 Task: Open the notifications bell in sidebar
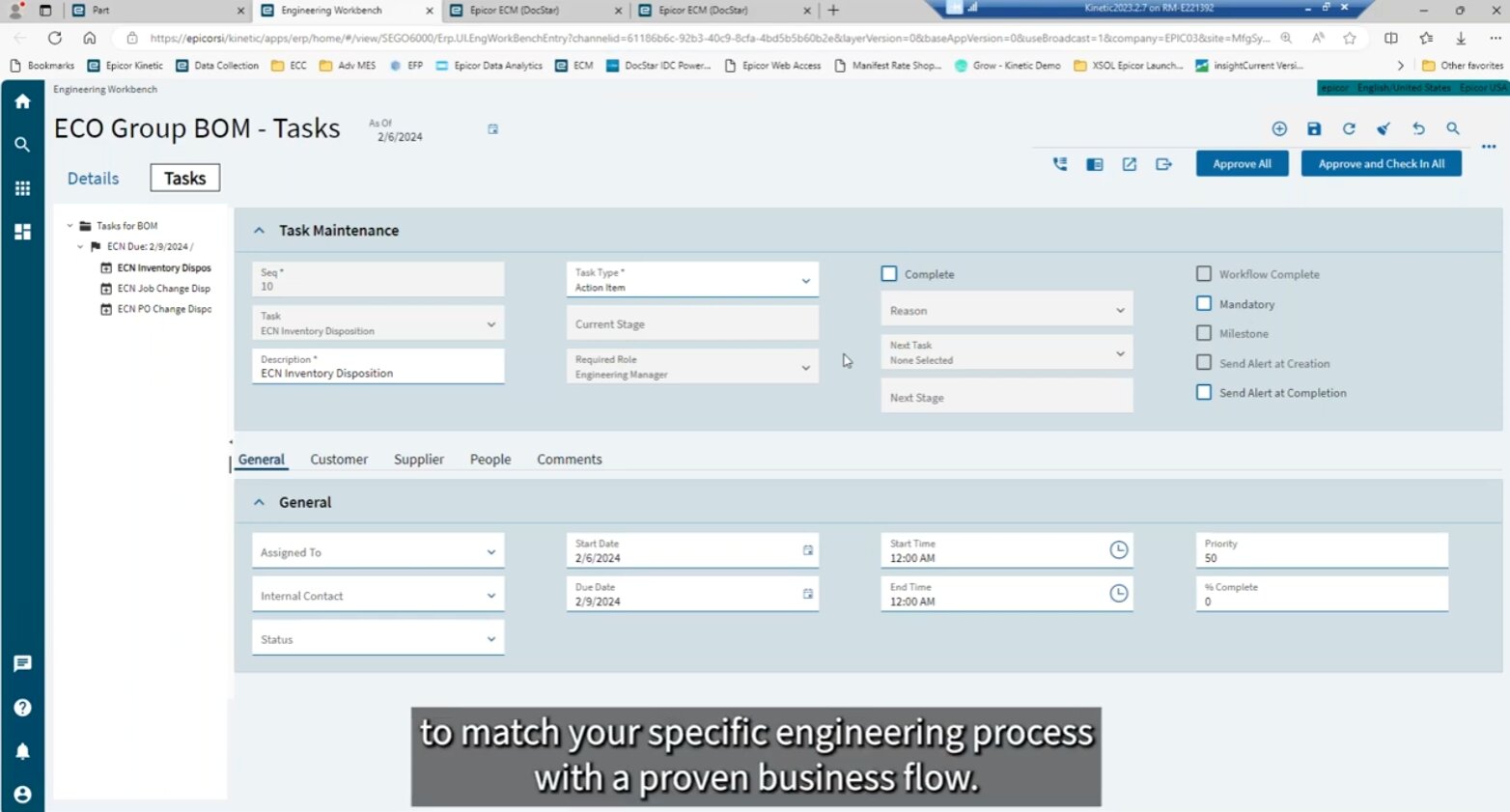[x=22, y=751]
